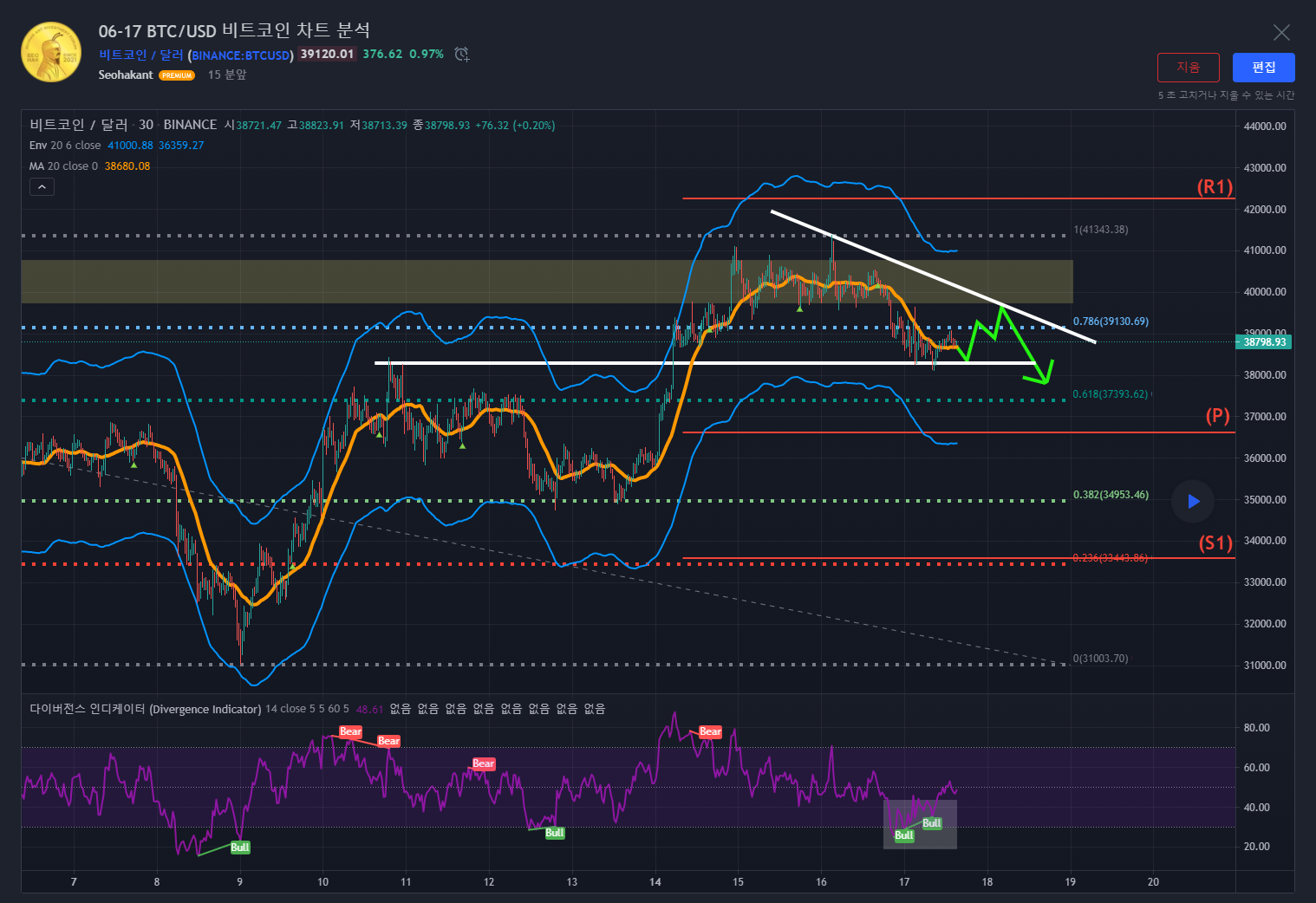Click the rightmost green Bull divergence label
The width and height of the screenshot is (1316, 903).
click(x=932, y=823)
